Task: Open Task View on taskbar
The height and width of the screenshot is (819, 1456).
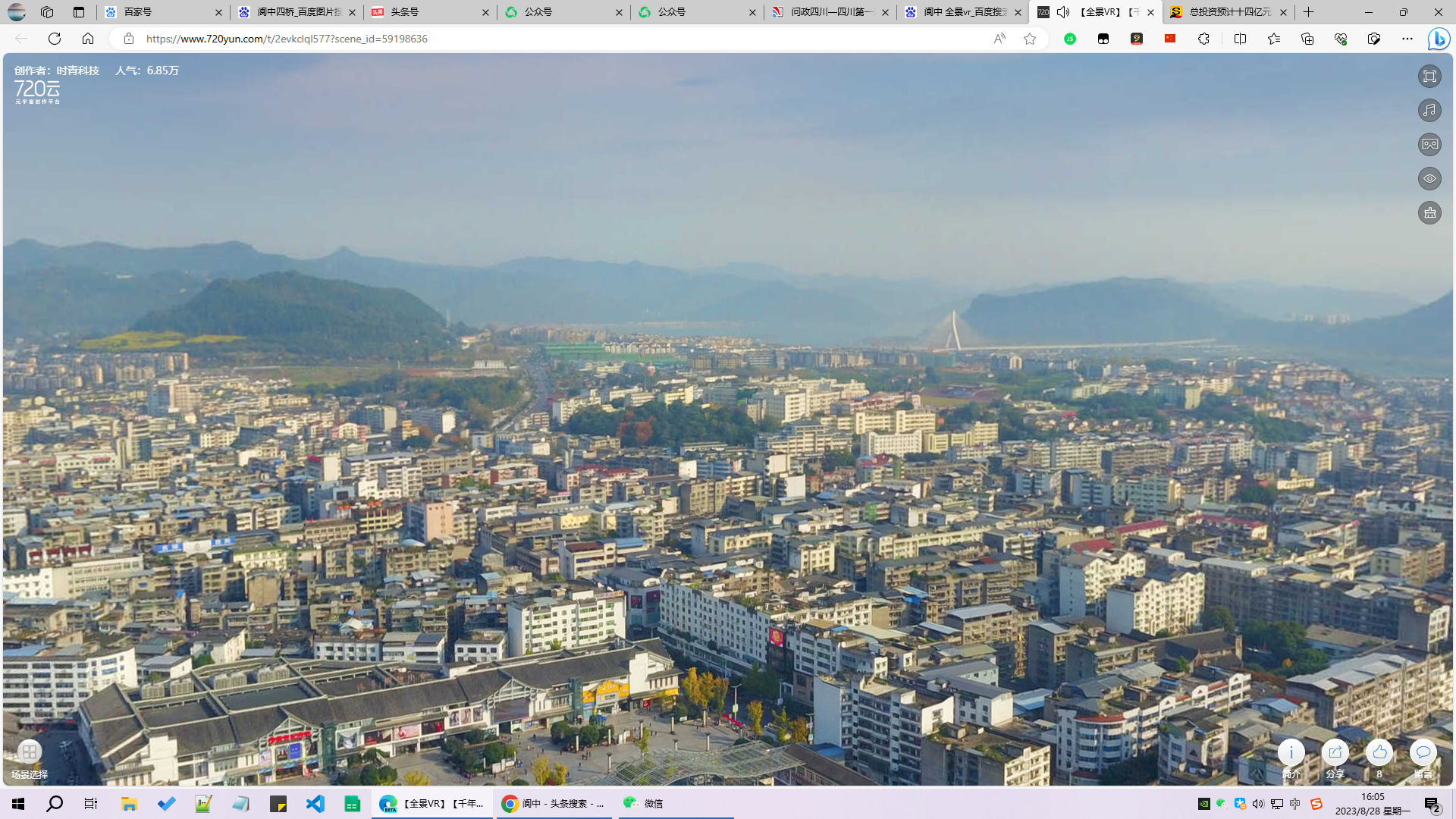Action: point(91,804)
